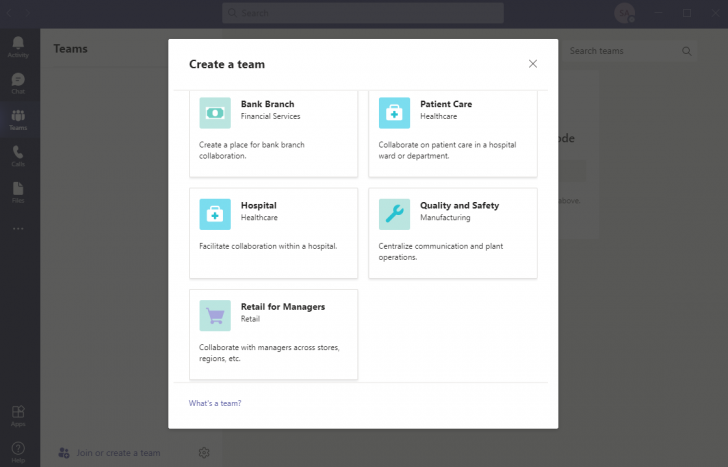Image resolution: width=728 pixels, height=467 pixels.
Task: Open the "What's a team?" link
Action: [x=215, y=403]
